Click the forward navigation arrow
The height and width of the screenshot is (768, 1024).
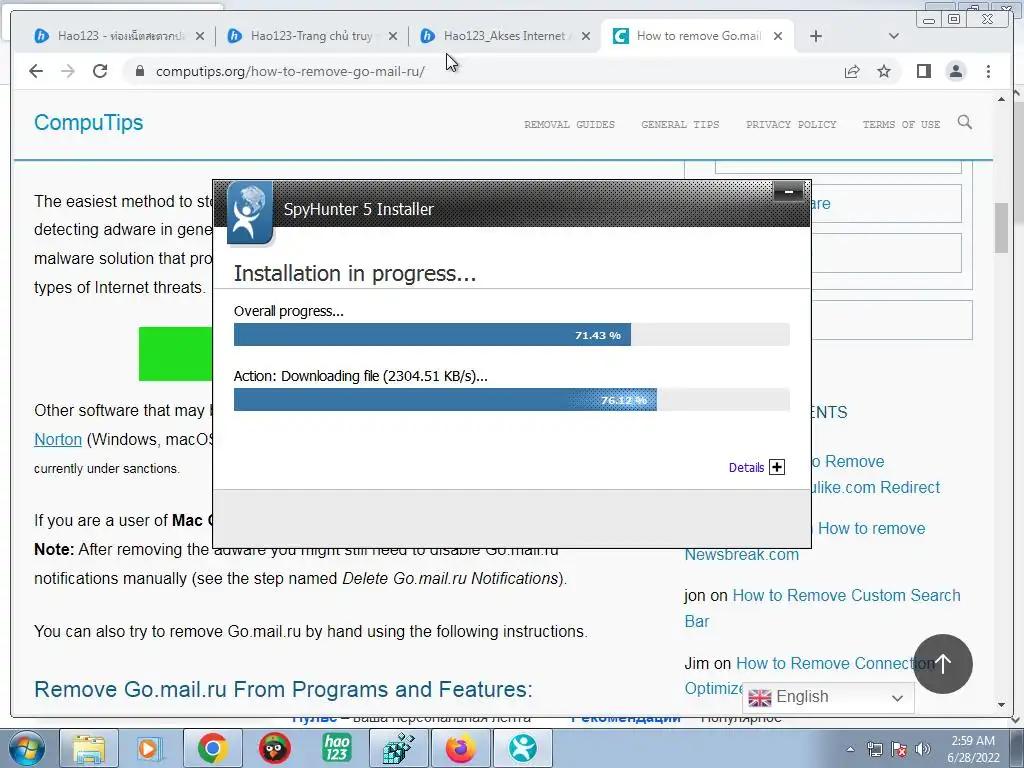pos(68,71)
